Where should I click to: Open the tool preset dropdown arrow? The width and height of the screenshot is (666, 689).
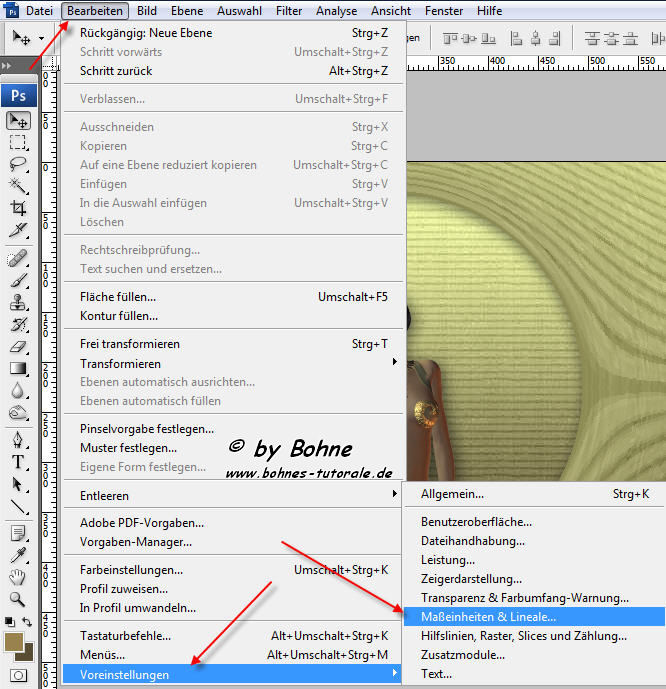(41, 39)
